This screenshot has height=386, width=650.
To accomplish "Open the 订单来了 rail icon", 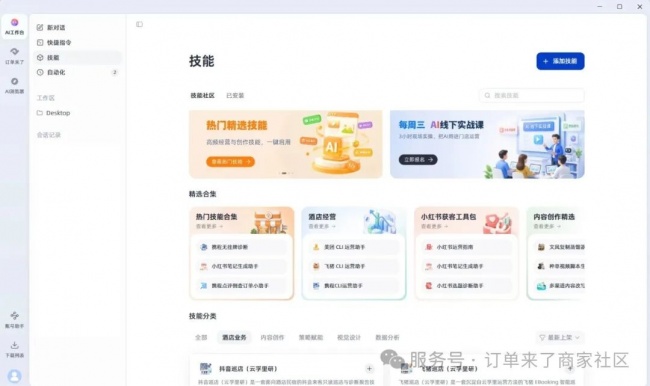I will (15, 56).
